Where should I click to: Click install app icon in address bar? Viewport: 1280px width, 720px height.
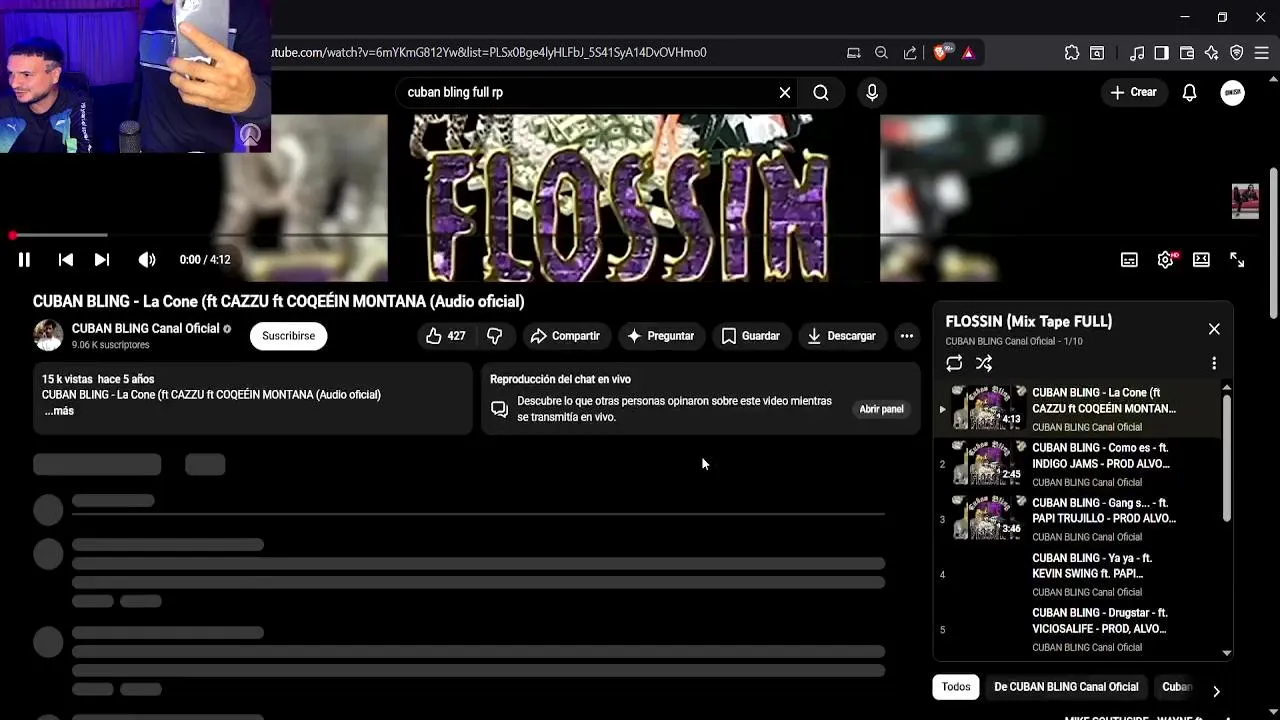[854, 53]
